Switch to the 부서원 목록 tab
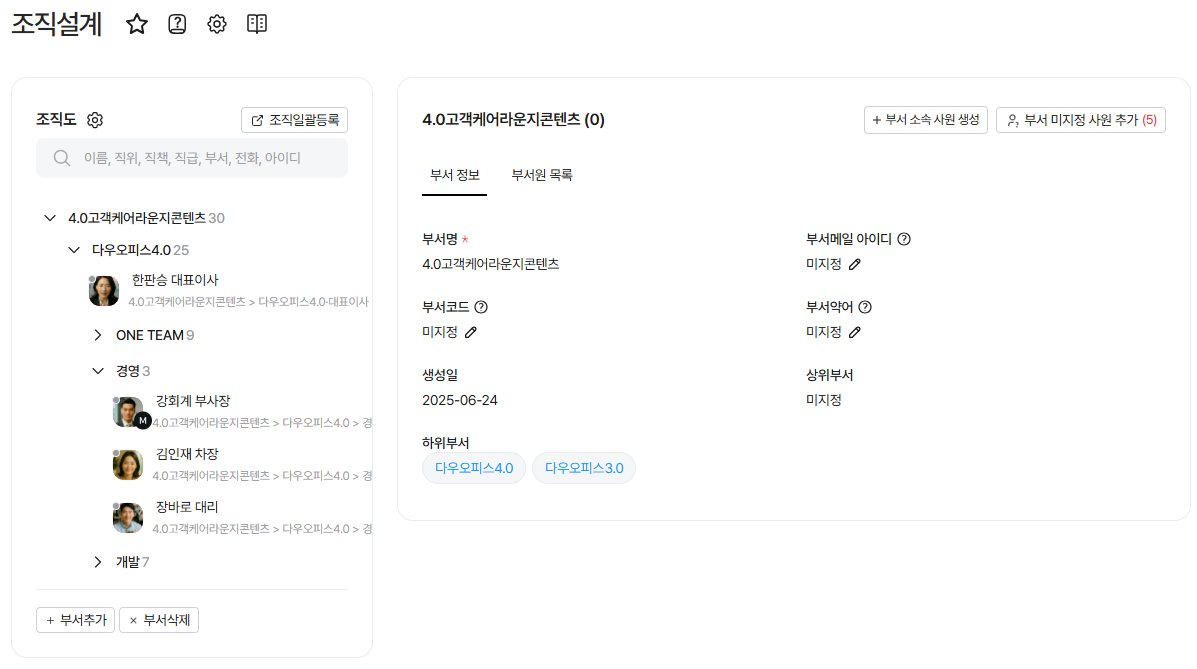The height and width of the screenshot is (669, 1197). point(541,175)
